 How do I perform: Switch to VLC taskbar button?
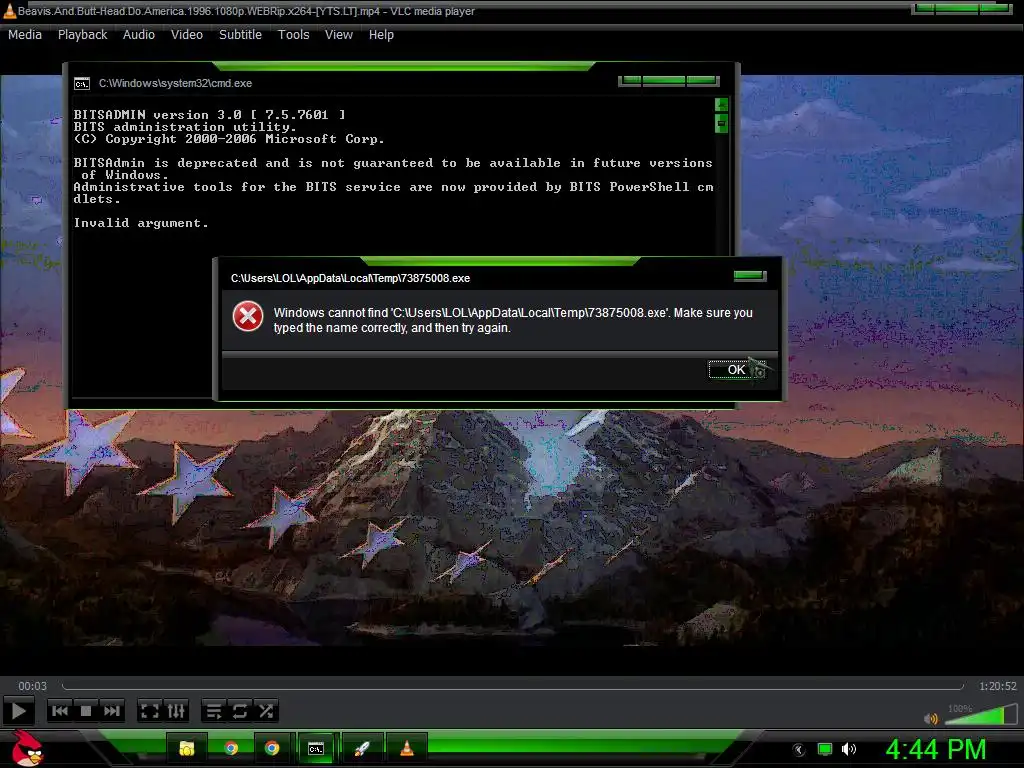[406, 748]
